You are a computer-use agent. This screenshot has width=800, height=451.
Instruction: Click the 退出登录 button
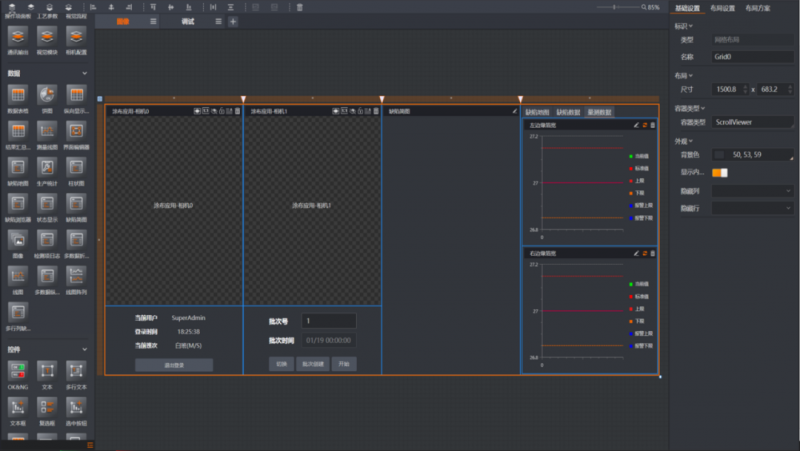click(174, 365)
